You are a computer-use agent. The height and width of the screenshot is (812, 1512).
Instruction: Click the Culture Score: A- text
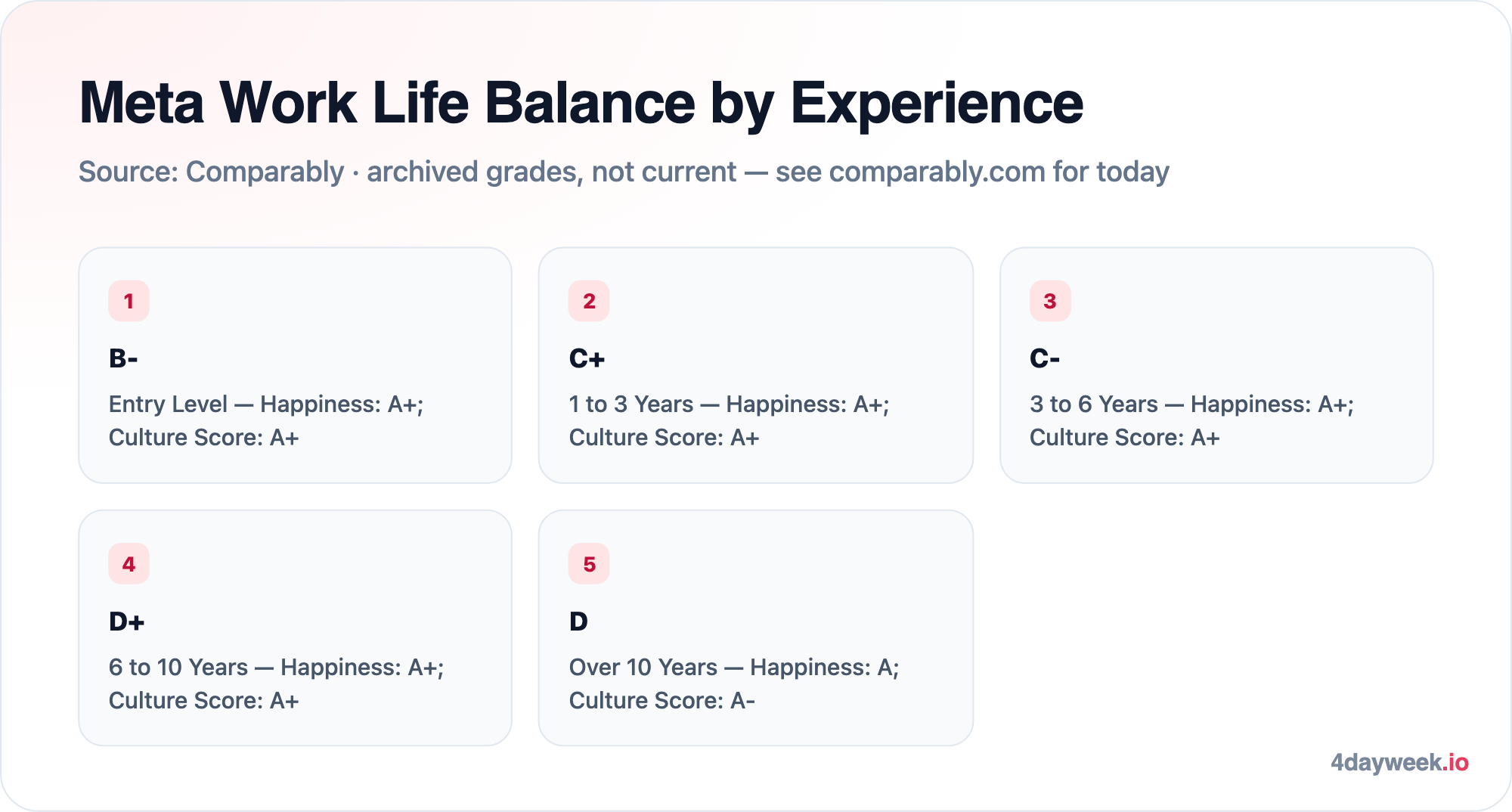pos(662,701)
